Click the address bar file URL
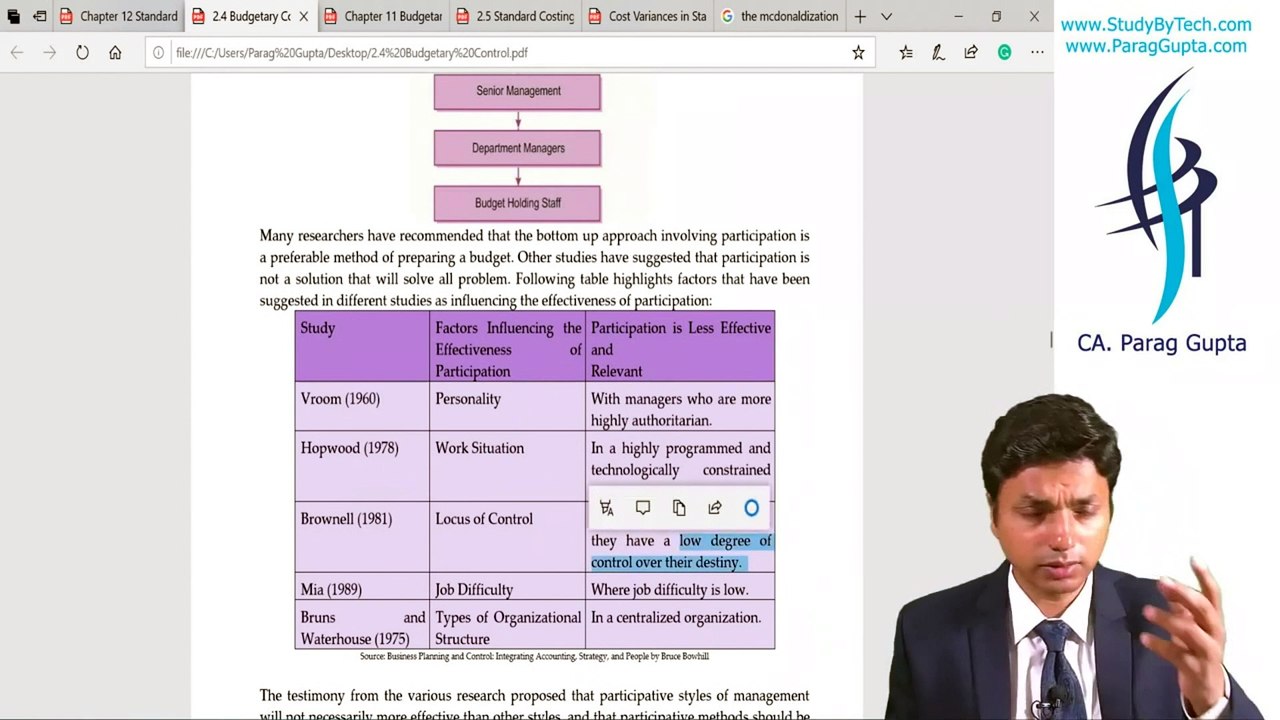This screenshot has height=720, width=1280. [x=352, y=53]
